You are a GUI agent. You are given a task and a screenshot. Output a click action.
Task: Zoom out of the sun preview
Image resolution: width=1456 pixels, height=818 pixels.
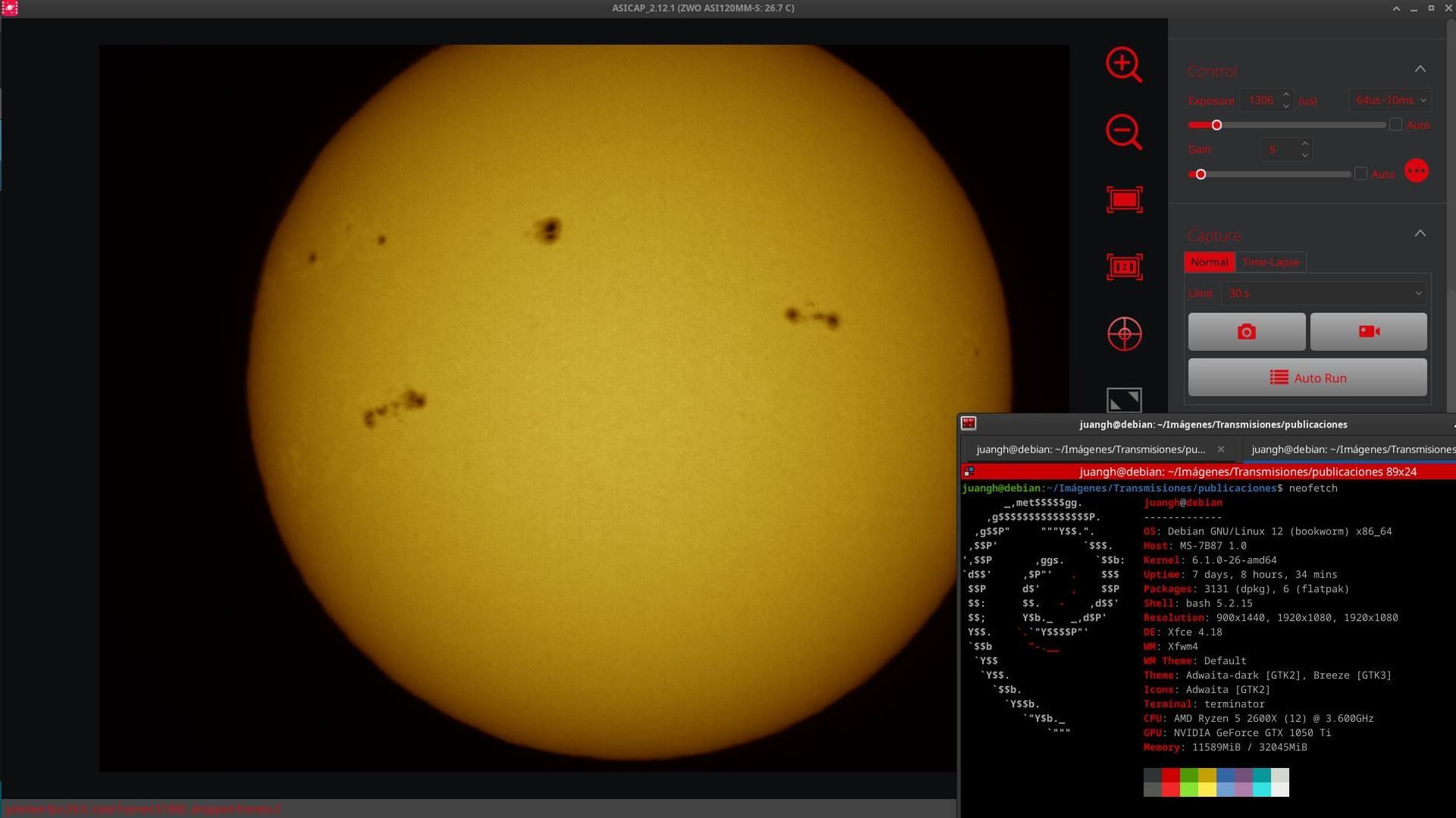[1123, 132]
